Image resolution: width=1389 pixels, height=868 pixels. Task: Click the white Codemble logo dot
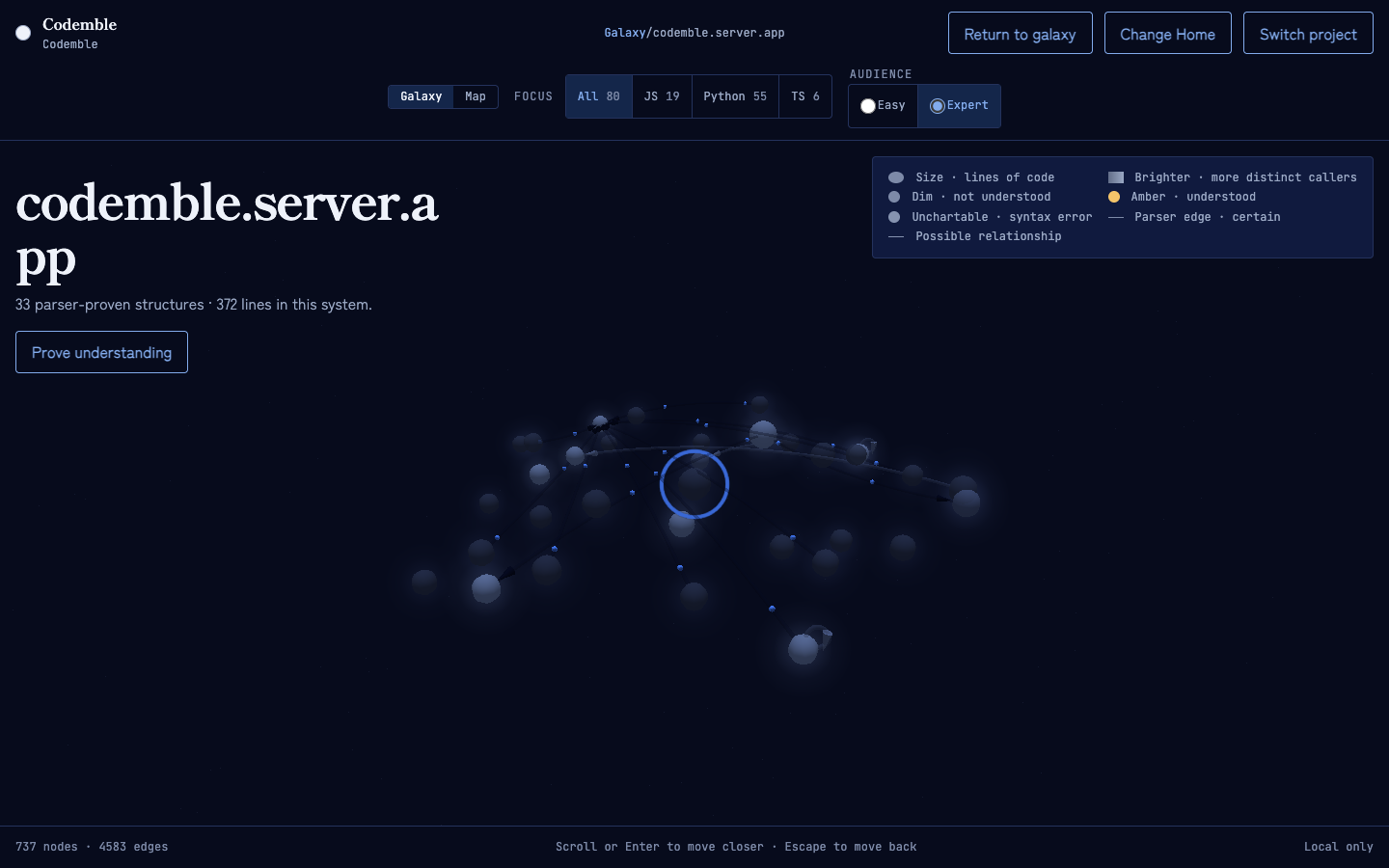23,33
